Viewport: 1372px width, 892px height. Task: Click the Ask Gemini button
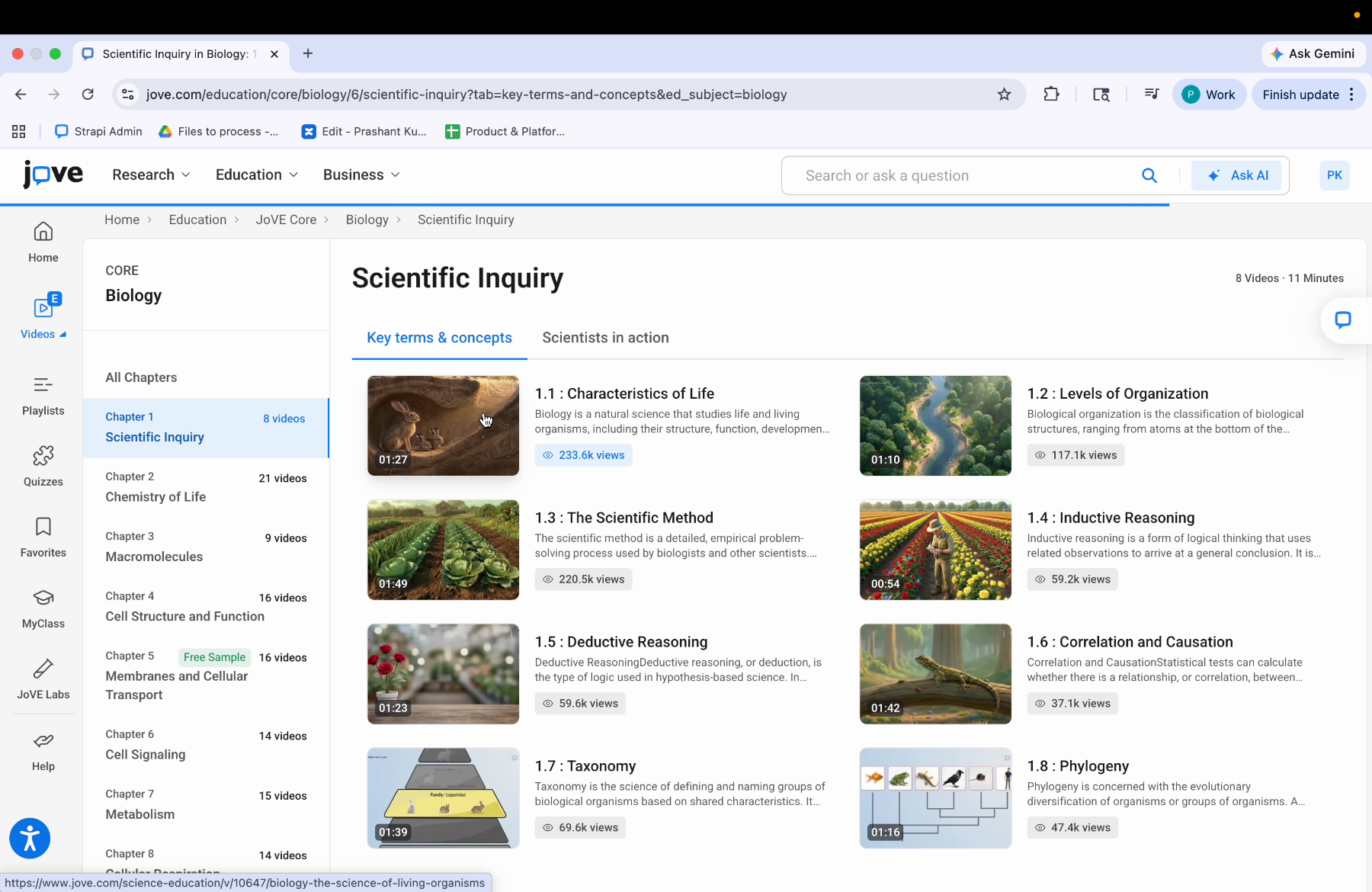coord(1313,54)
